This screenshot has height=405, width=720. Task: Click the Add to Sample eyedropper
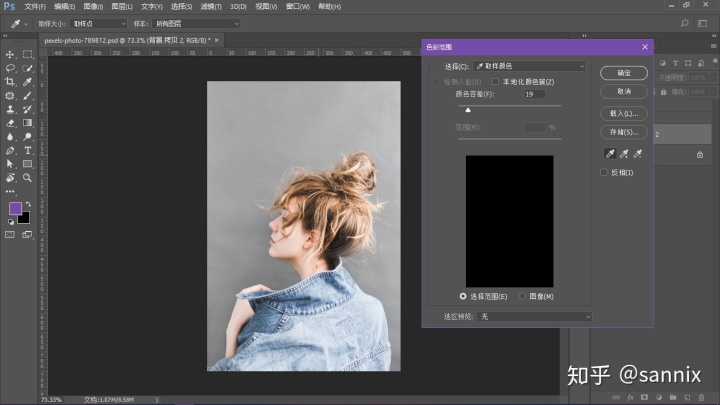click(624, 154)
